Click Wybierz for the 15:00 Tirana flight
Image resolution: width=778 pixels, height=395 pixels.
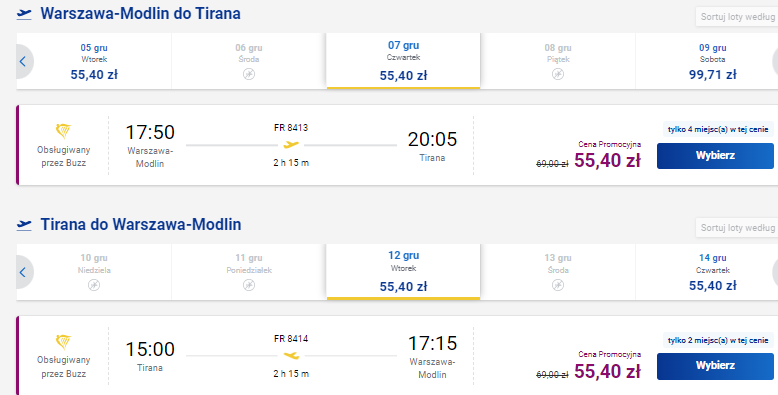(x=715, y=366)
